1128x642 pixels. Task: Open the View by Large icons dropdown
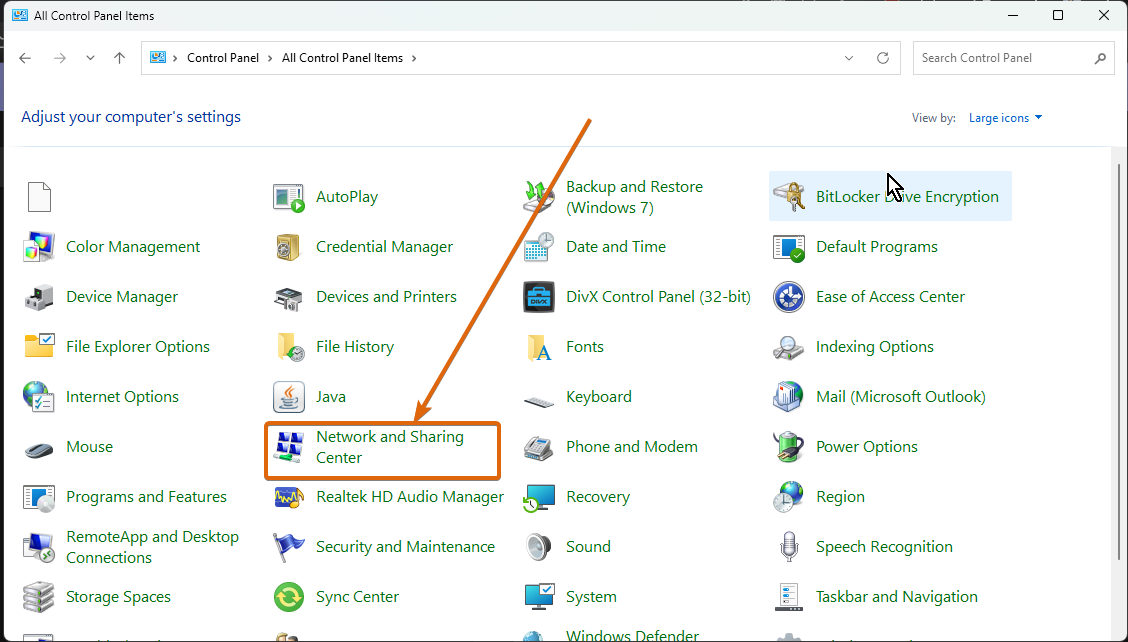(x=1005, y=118)
